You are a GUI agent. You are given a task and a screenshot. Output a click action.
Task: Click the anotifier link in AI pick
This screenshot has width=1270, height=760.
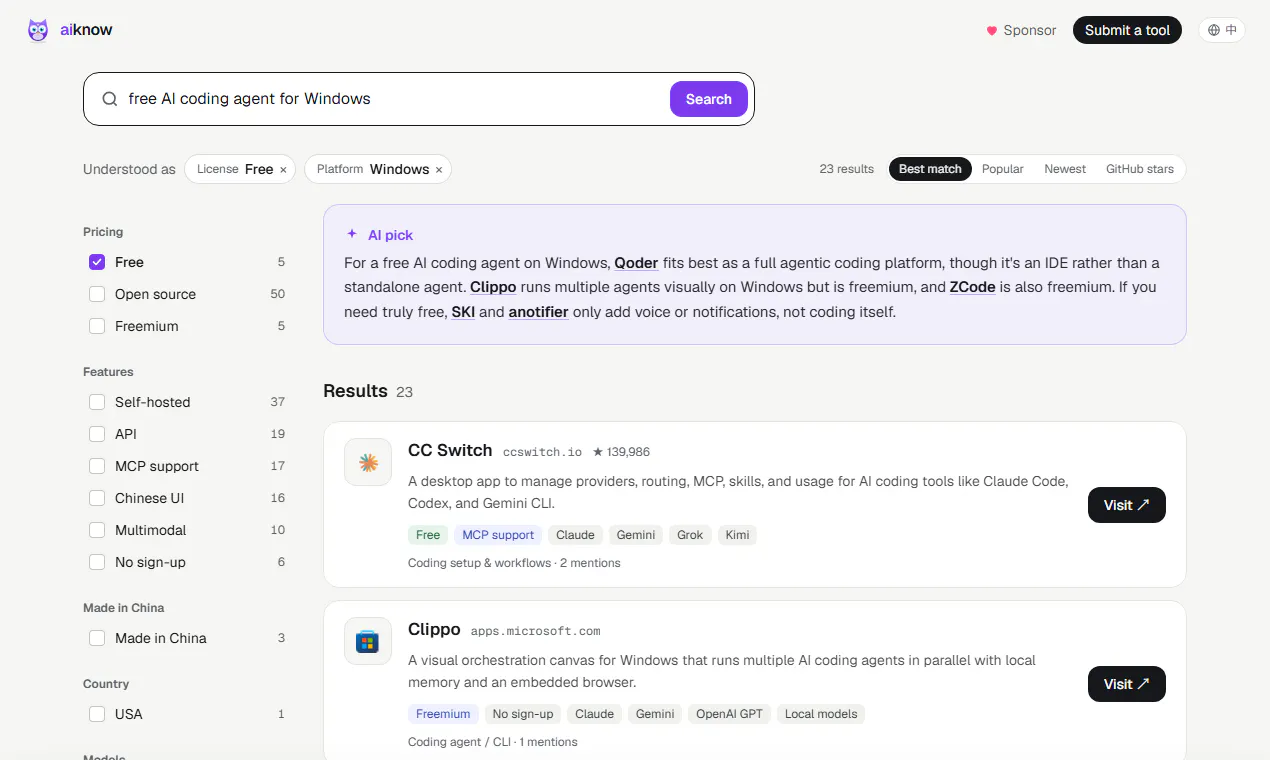538,312
